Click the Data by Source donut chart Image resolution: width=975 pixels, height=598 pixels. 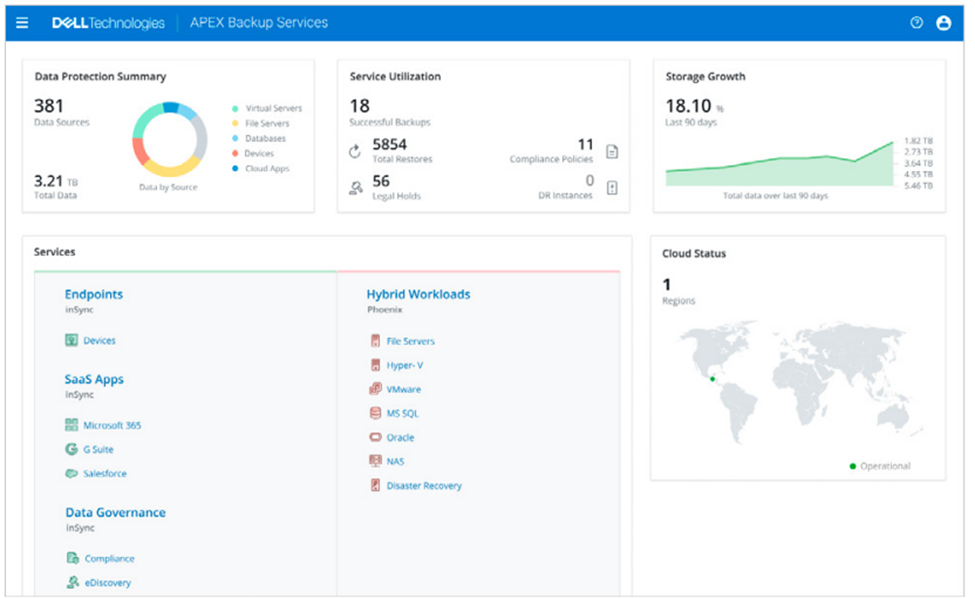pos(169,140)
